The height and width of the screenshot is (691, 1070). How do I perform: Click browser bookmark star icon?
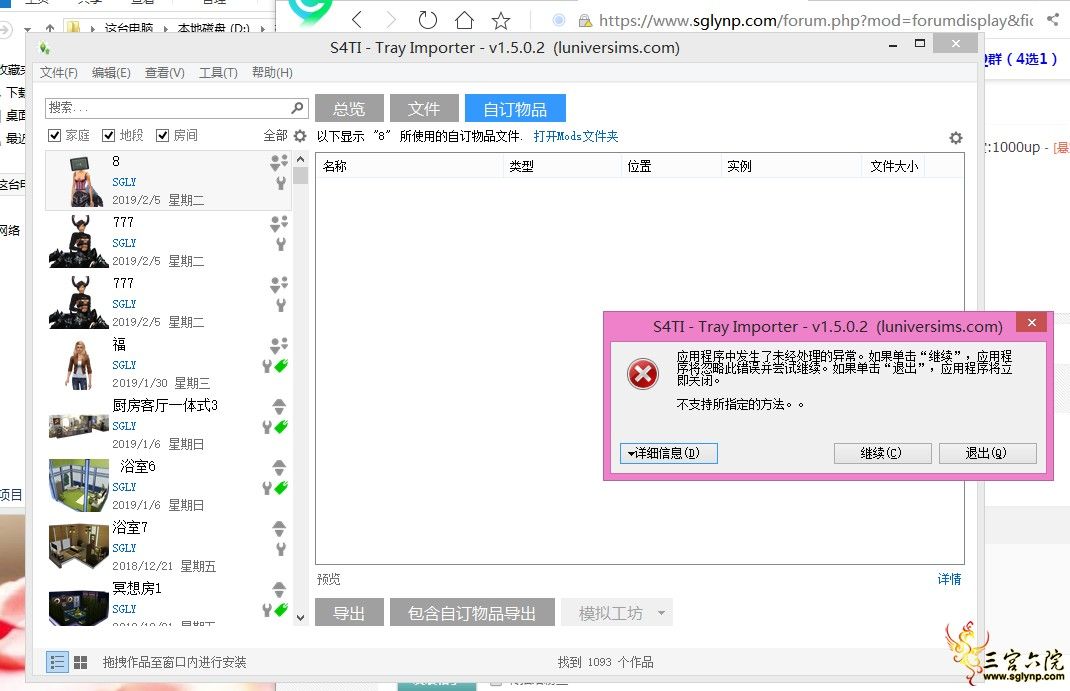(x=501, y=20)
